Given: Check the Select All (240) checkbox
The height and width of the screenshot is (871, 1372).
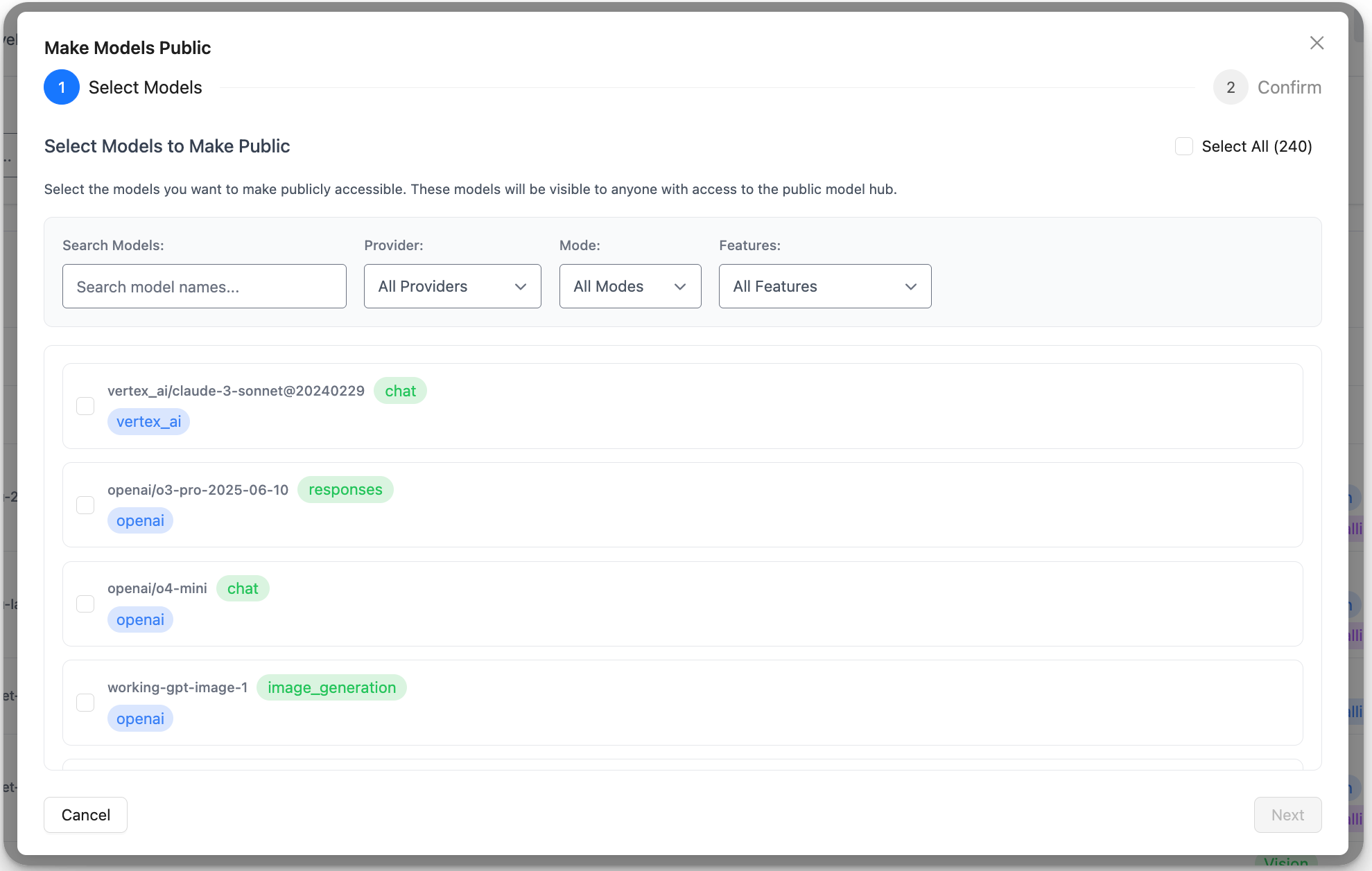Looking at the screenshot, I should 1184,146.
